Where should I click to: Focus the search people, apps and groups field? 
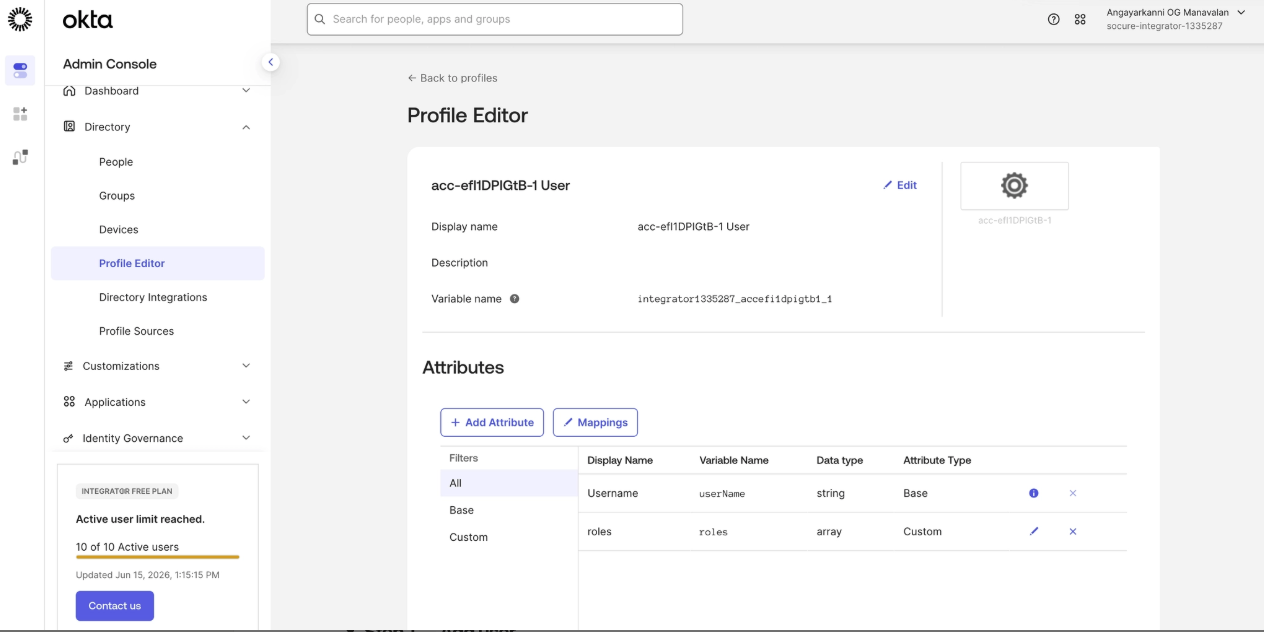click(495, 19)
